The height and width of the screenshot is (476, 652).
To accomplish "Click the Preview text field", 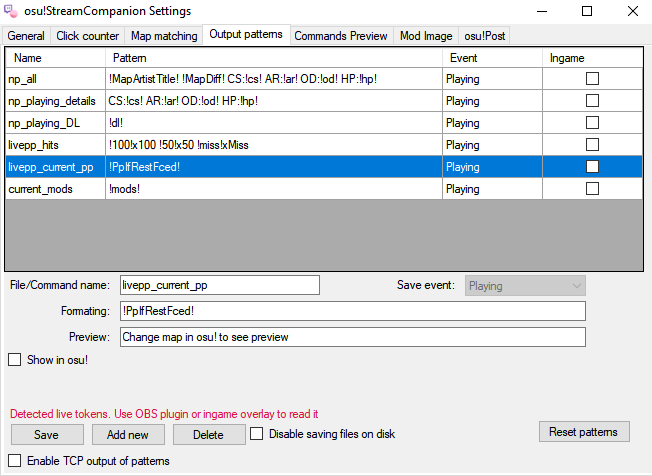I will coord(353,337).
